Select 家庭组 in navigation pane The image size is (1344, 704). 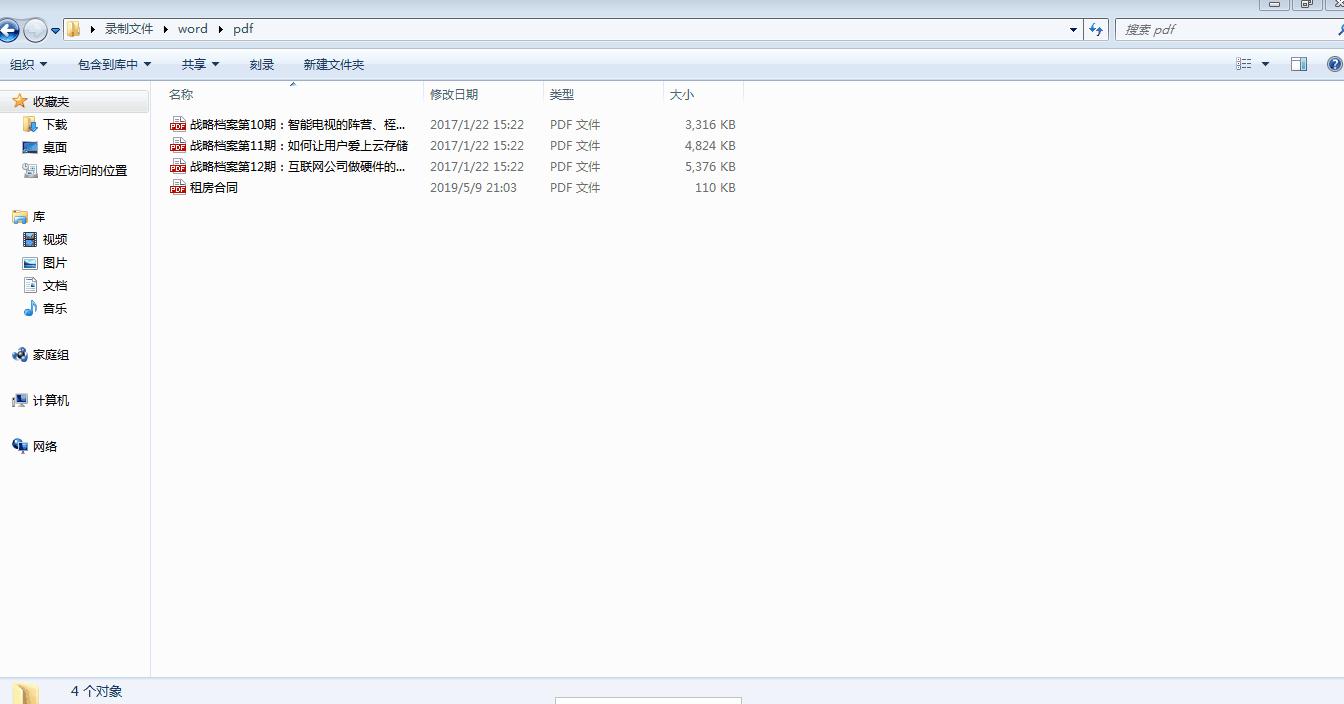coord(51,355)
